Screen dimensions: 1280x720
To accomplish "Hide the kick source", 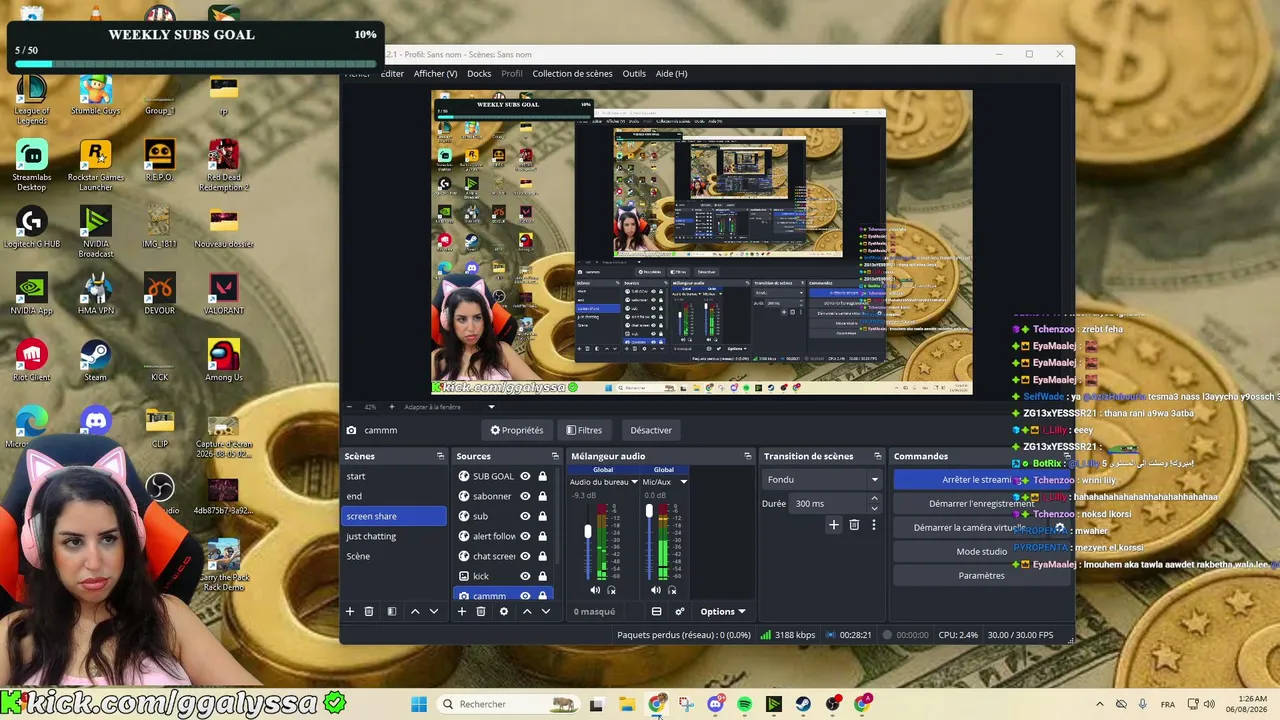I will pyautogui.click(x=525, y=576).
